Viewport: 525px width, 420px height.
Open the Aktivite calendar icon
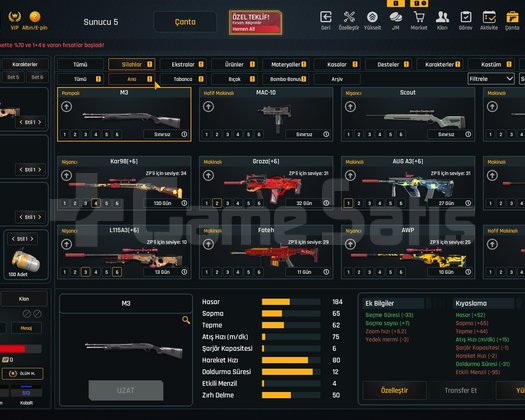tap(489, 17)
